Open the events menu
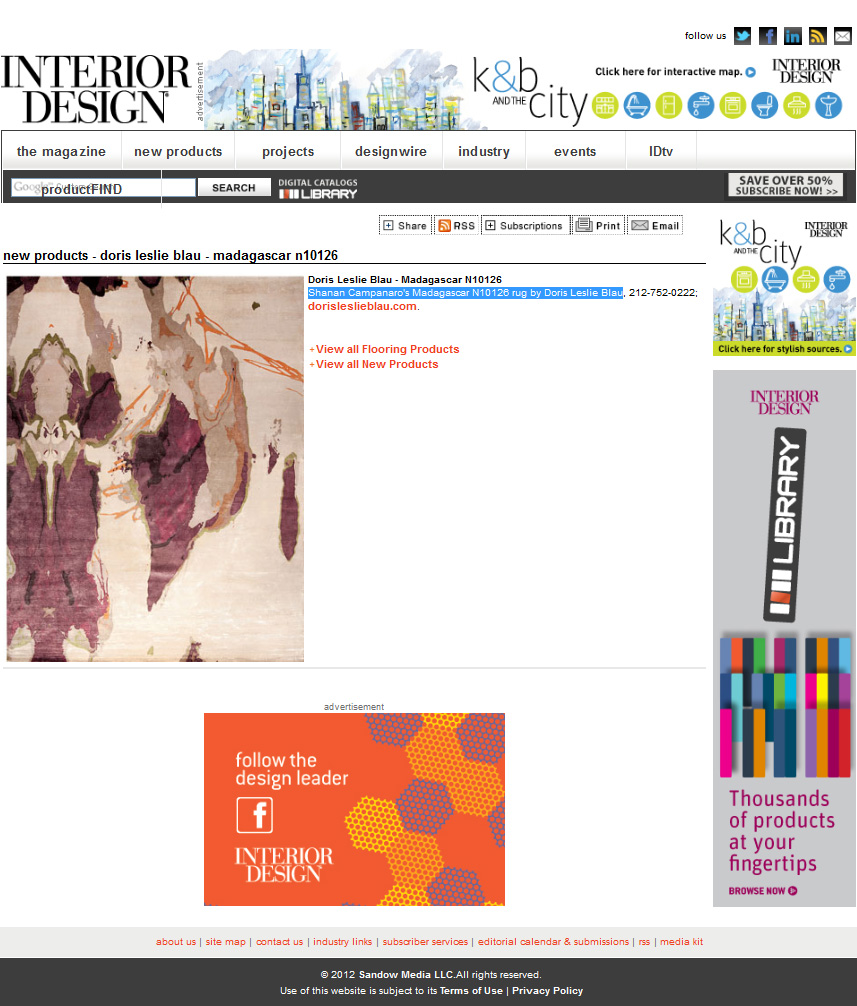The height and width of the screenshot is (1006, 857). tap(575, 151)
